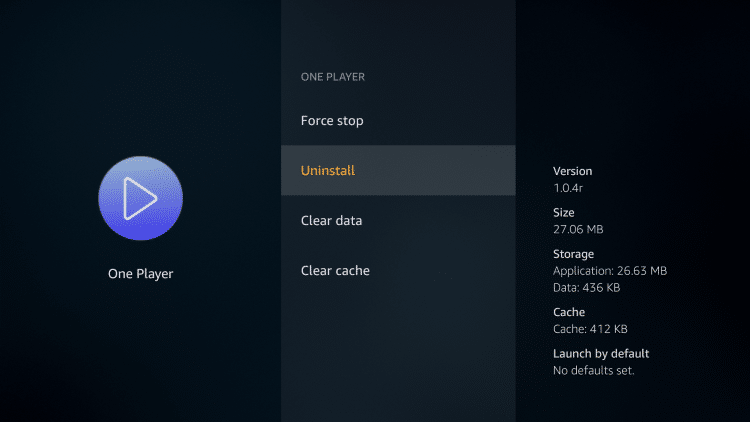The width and height of the screenshot is (750, 422).
Task: Click the Version heading
Action: [x=573, y=171]
